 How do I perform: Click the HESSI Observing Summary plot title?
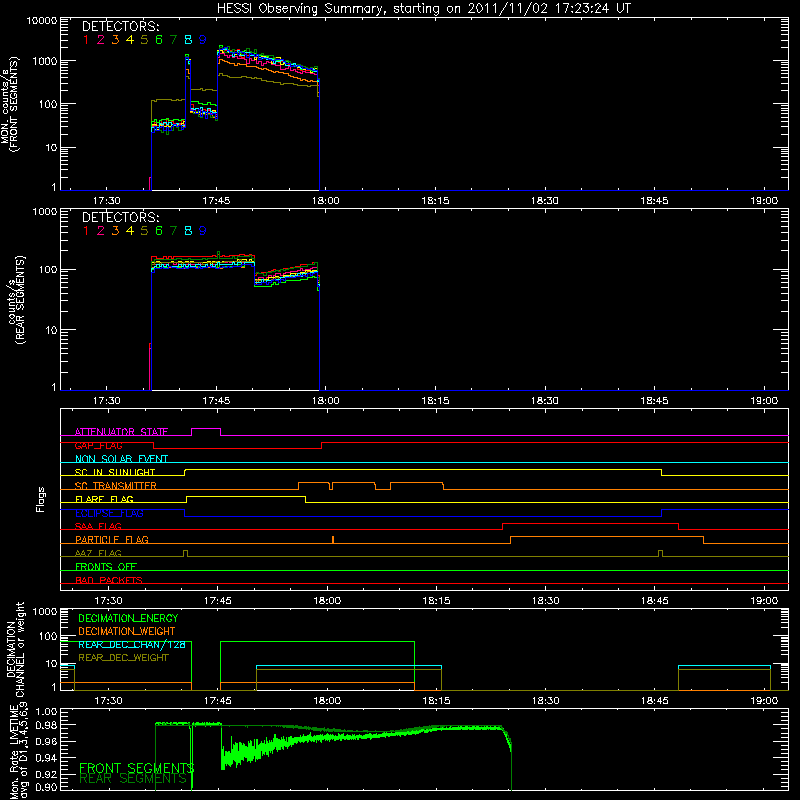(x=424, y=8)
